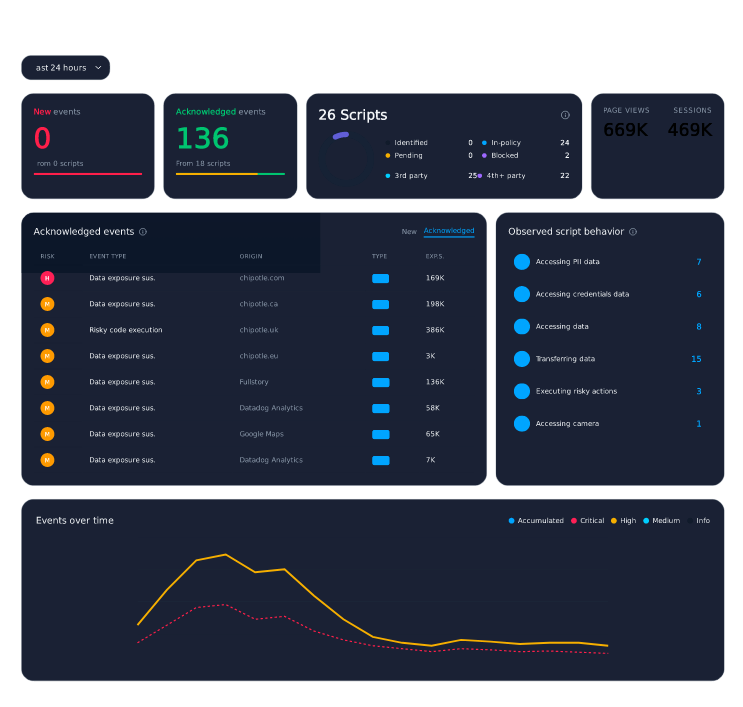Open the Last 24 hours time dropdown
743x707 pixels.
coord(65,68)
